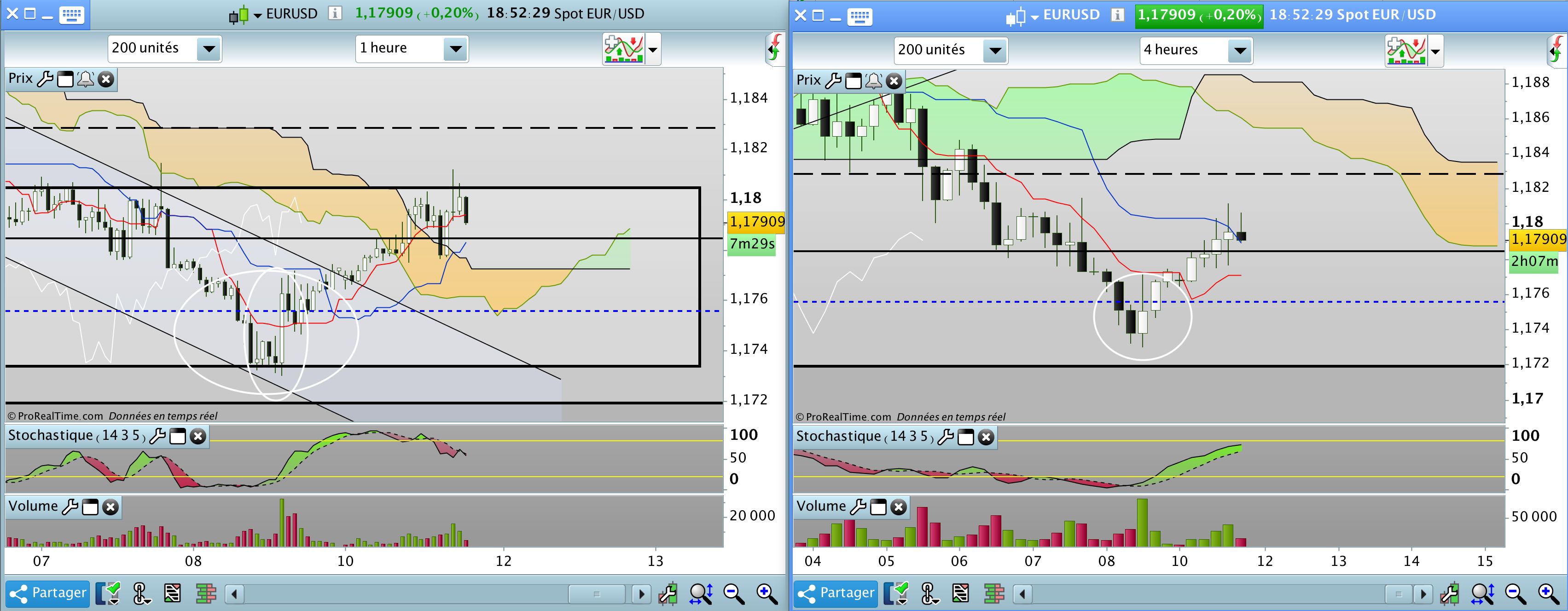The width and height of the screenshot is (1568, 611).
Task: Click auto-fit zoom icon in right chart
Action: 1482,594
